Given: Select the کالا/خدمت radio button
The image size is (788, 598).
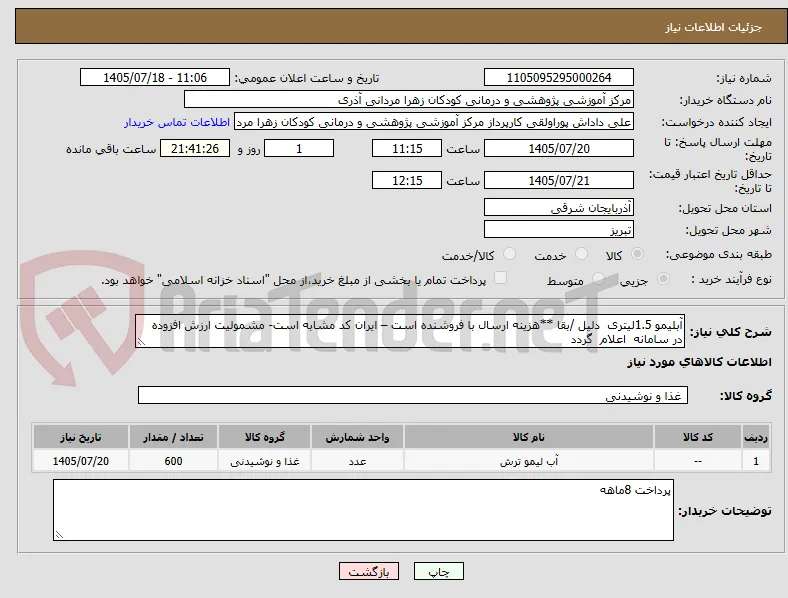Looking at the screenshot, I should click(x=510, y=254).
